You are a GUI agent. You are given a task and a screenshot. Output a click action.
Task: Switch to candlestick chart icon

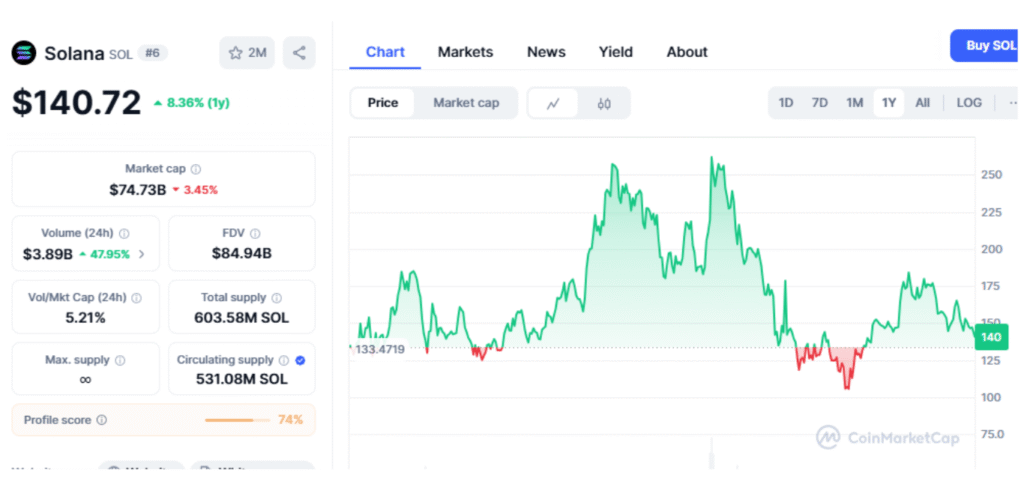(604, 103)
